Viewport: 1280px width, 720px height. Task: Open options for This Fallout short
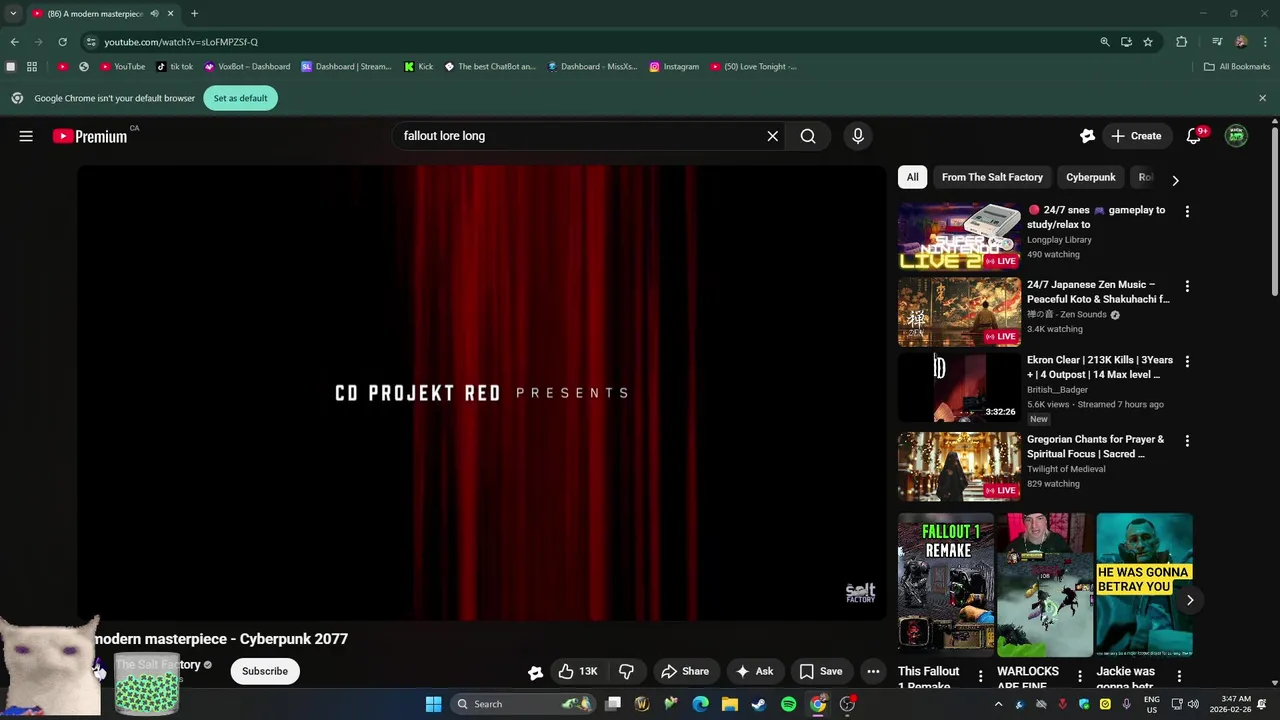coord(980,677)
